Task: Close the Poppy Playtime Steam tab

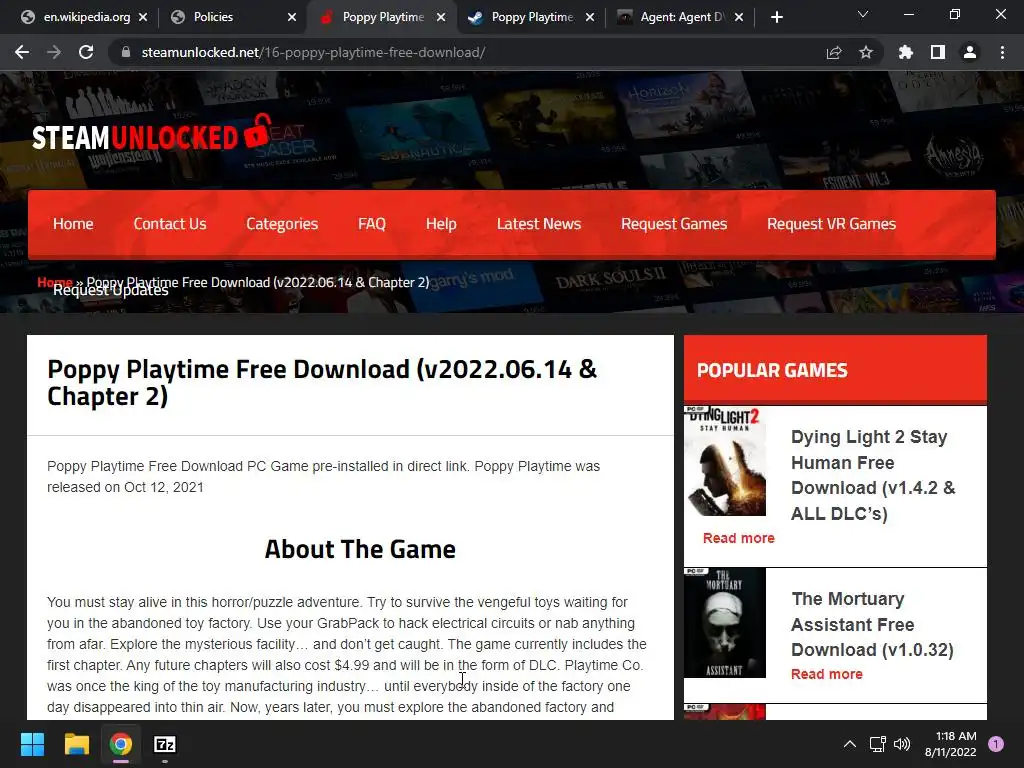Action: (590, 17)
